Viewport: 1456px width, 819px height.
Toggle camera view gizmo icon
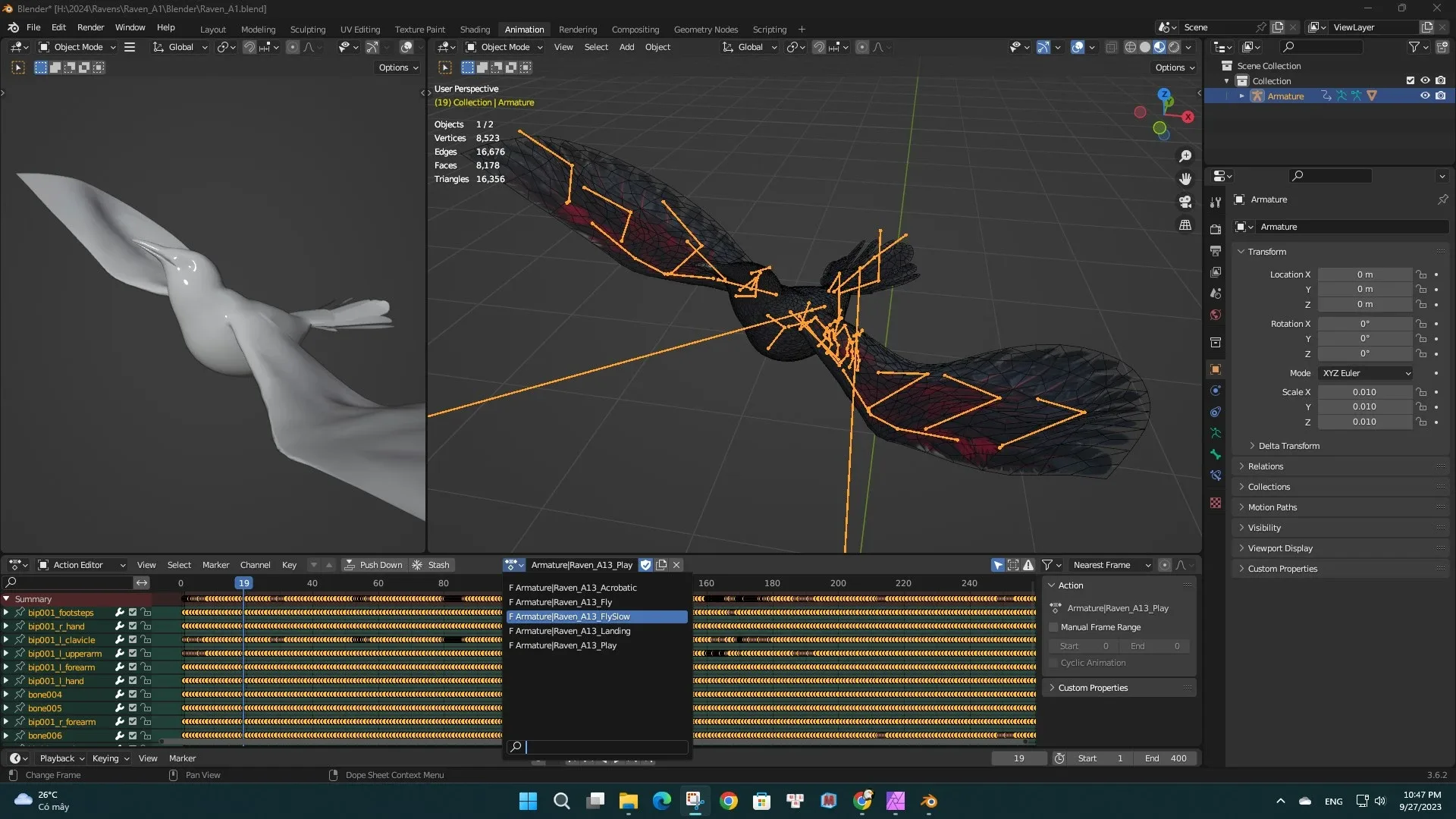[x=1185, y=202]
